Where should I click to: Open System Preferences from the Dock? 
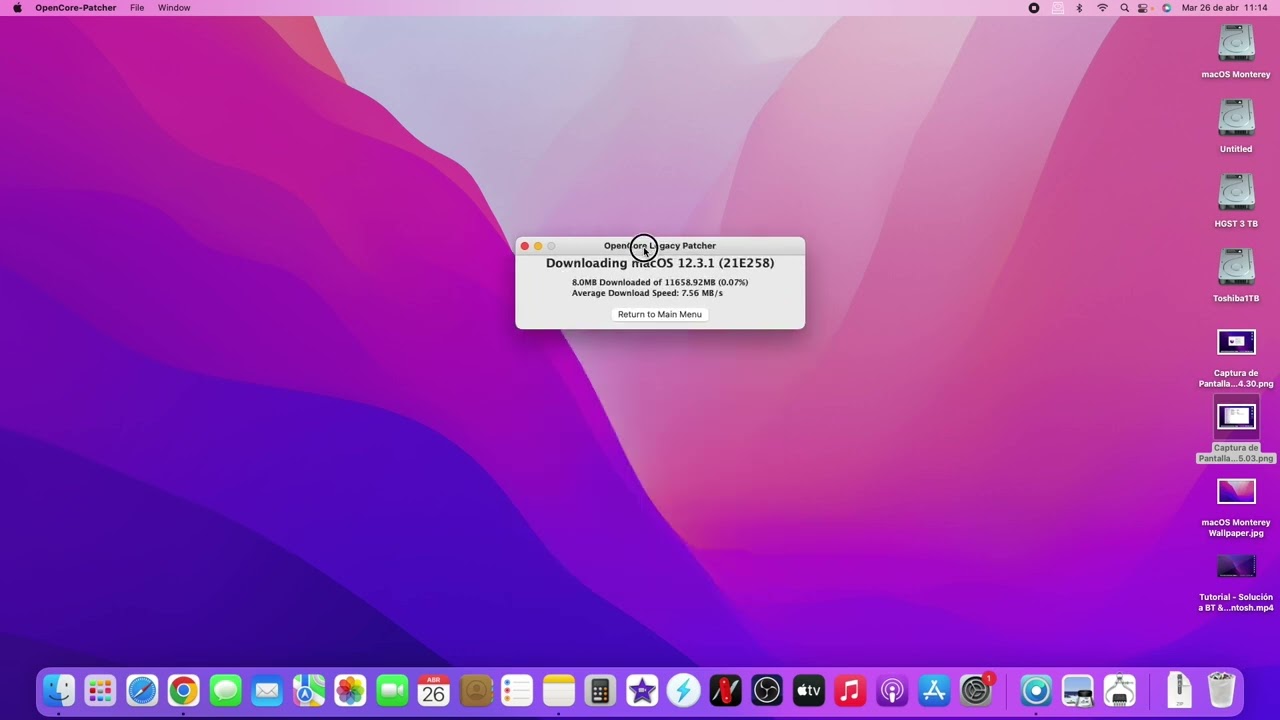pyautogui.click(x=975, y=690)
